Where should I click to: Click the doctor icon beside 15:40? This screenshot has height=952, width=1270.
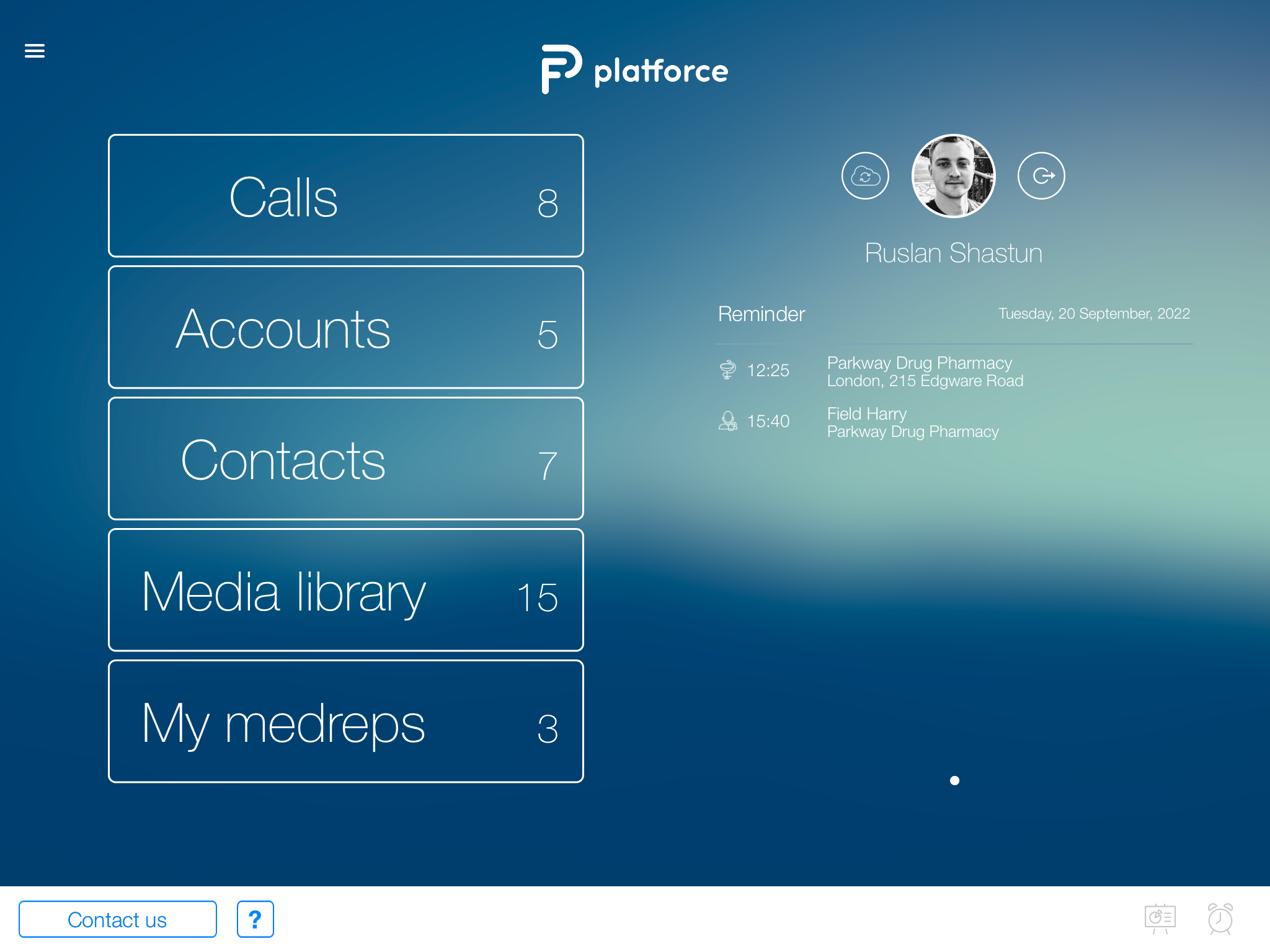[x=727, y=421]
